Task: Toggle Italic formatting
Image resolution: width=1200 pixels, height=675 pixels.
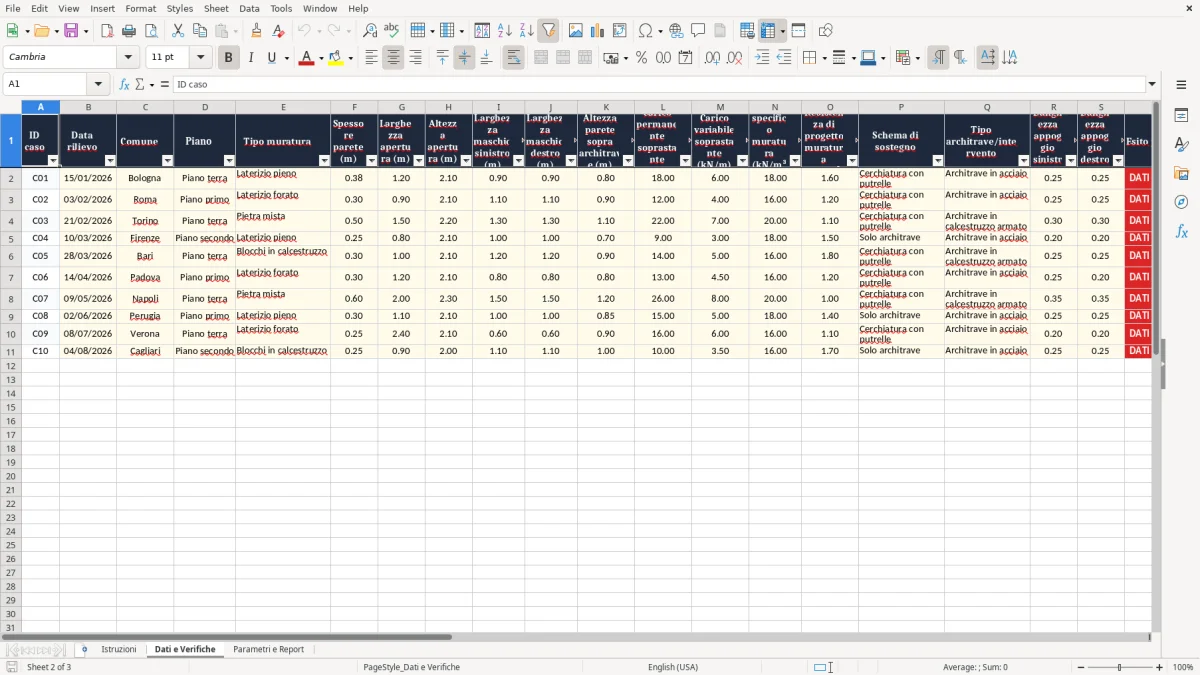Action: (250, 58)
